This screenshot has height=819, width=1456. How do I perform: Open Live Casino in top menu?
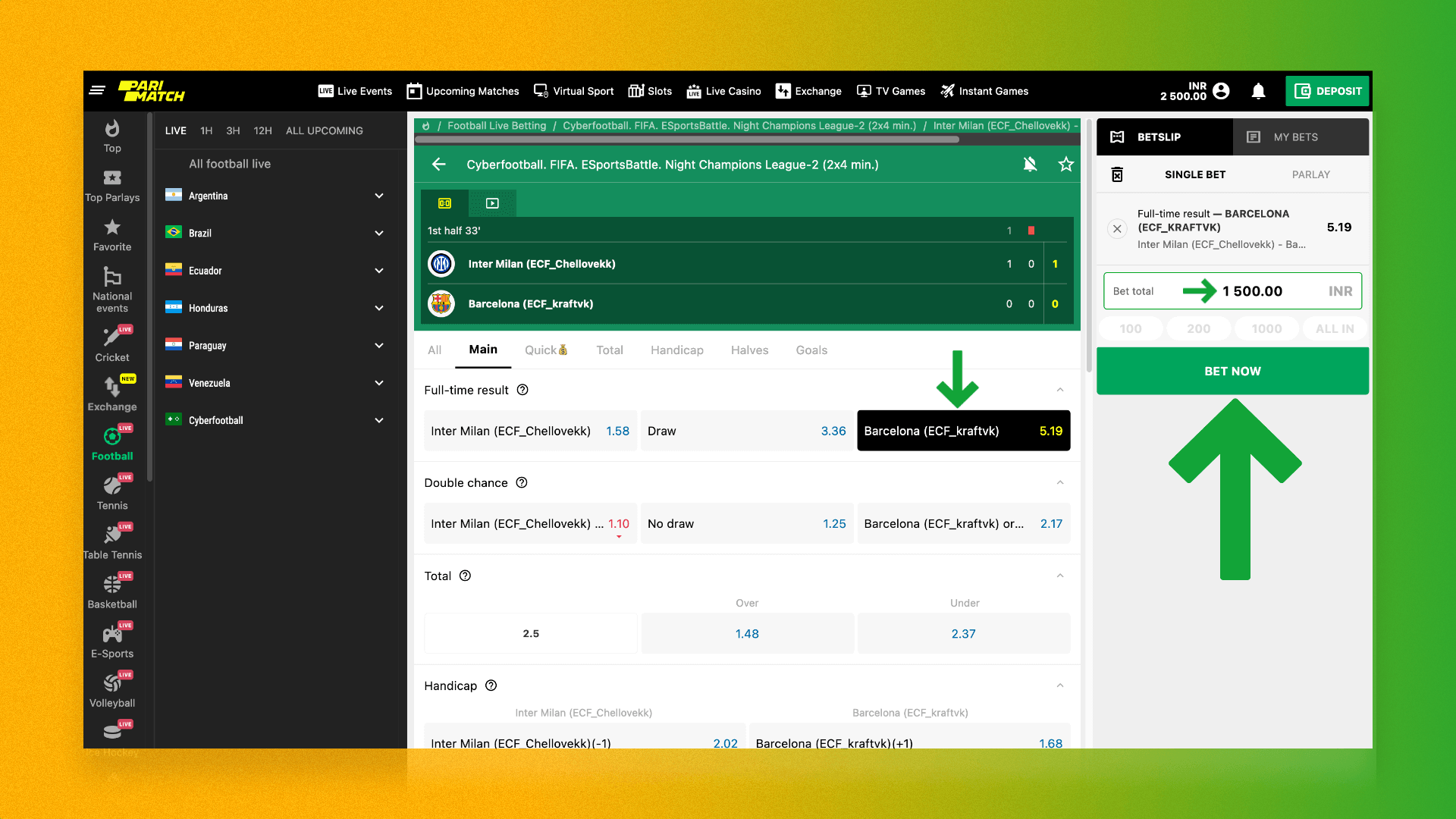(723, 91)
